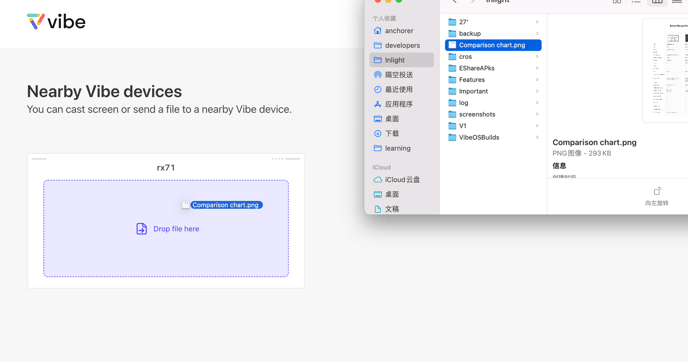The width and height of the screenshot is (688, 362).
Task: Click the 信息 info heading
Action: coord(559,166)
